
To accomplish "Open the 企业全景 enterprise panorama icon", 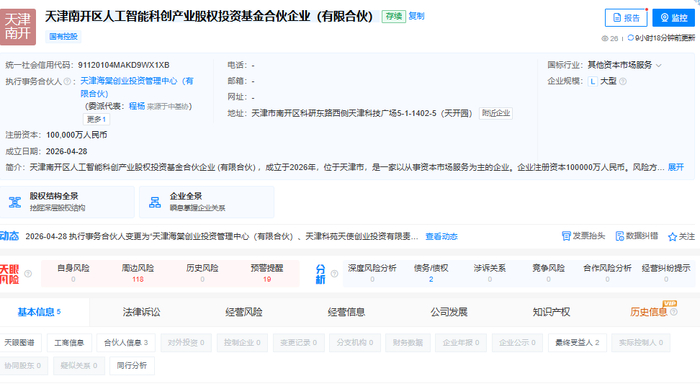I will click(155, 202).
